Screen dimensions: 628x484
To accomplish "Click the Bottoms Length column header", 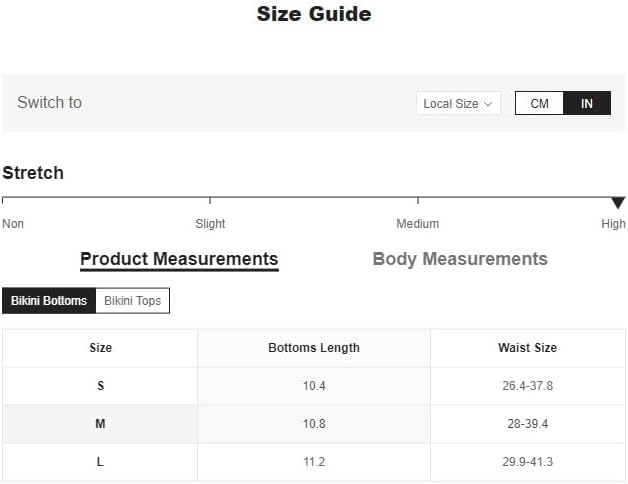I will 314,348.
